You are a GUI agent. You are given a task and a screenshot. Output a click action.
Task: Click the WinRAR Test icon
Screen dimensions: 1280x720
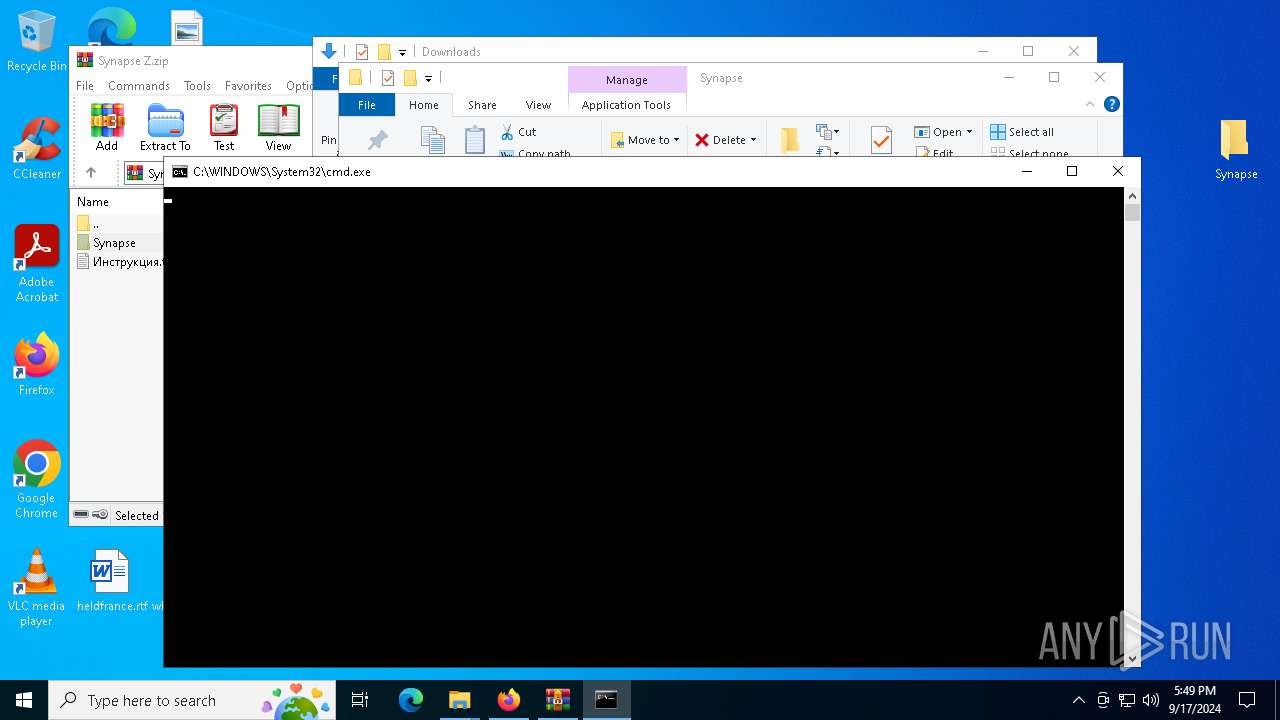(224, 127)
